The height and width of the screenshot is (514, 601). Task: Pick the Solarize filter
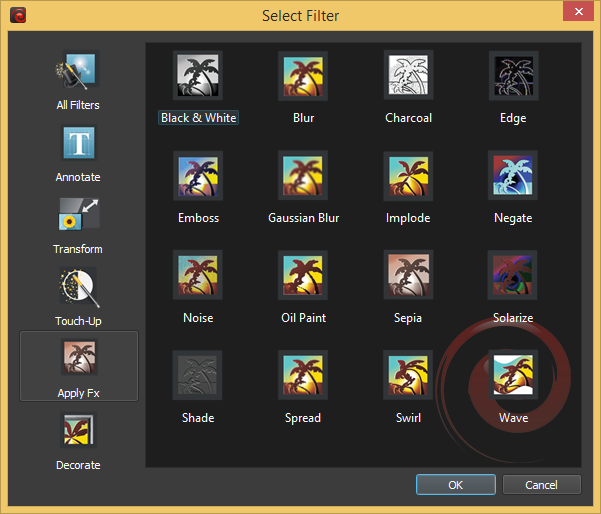pos(513,276)
